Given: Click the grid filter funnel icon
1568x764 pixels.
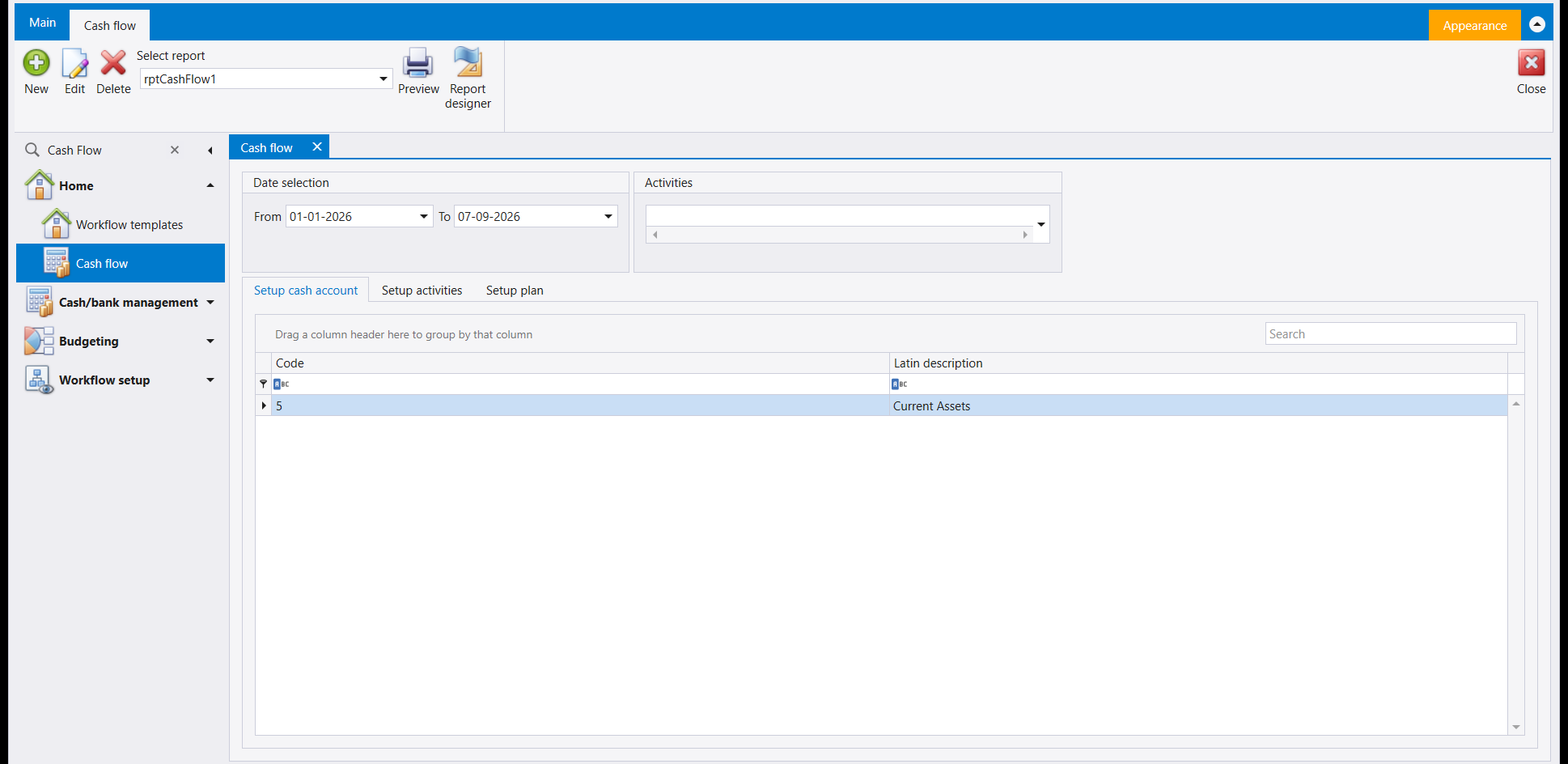Looking at the screenshot, I should click(263, 384).
